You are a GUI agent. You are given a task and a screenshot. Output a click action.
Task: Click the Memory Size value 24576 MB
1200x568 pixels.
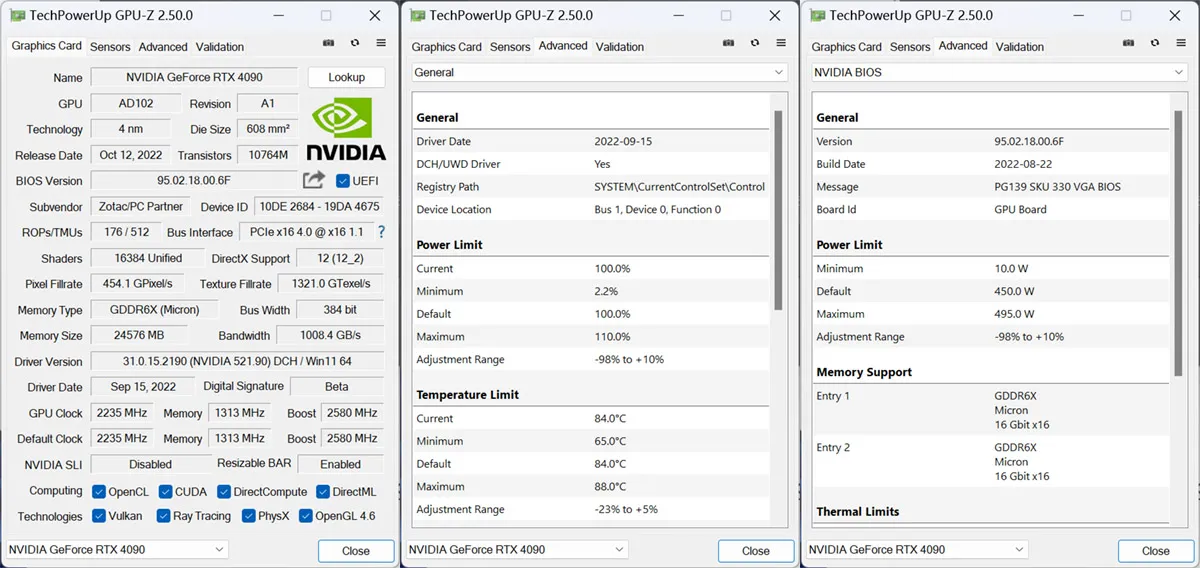click(140, 336)
